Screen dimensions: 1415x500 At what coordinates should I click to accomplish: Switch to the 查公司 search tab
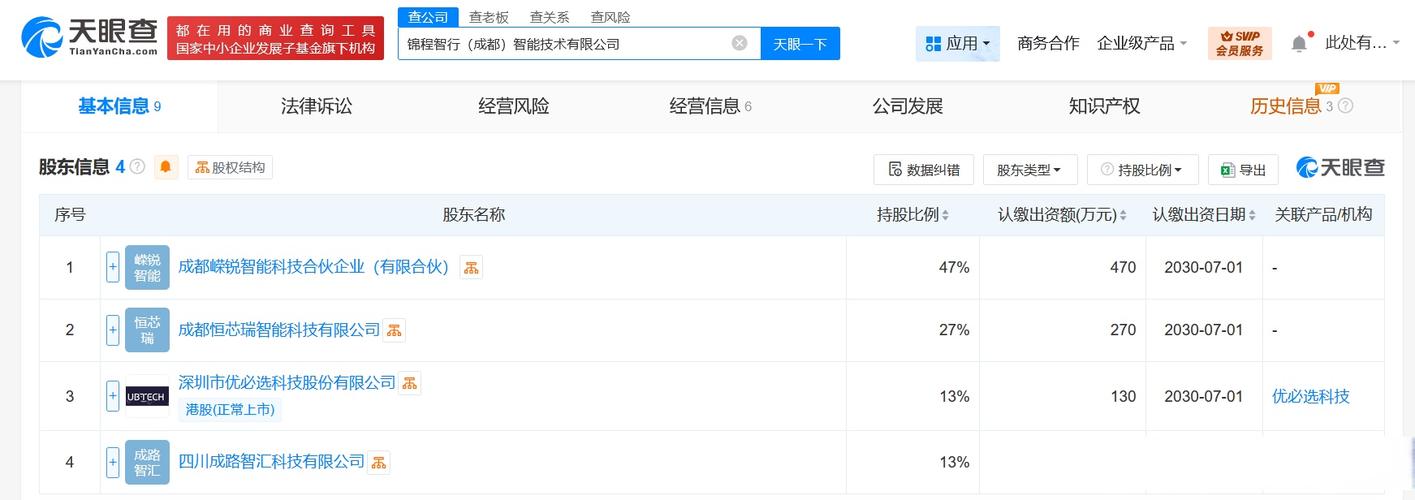click(428, 17)
